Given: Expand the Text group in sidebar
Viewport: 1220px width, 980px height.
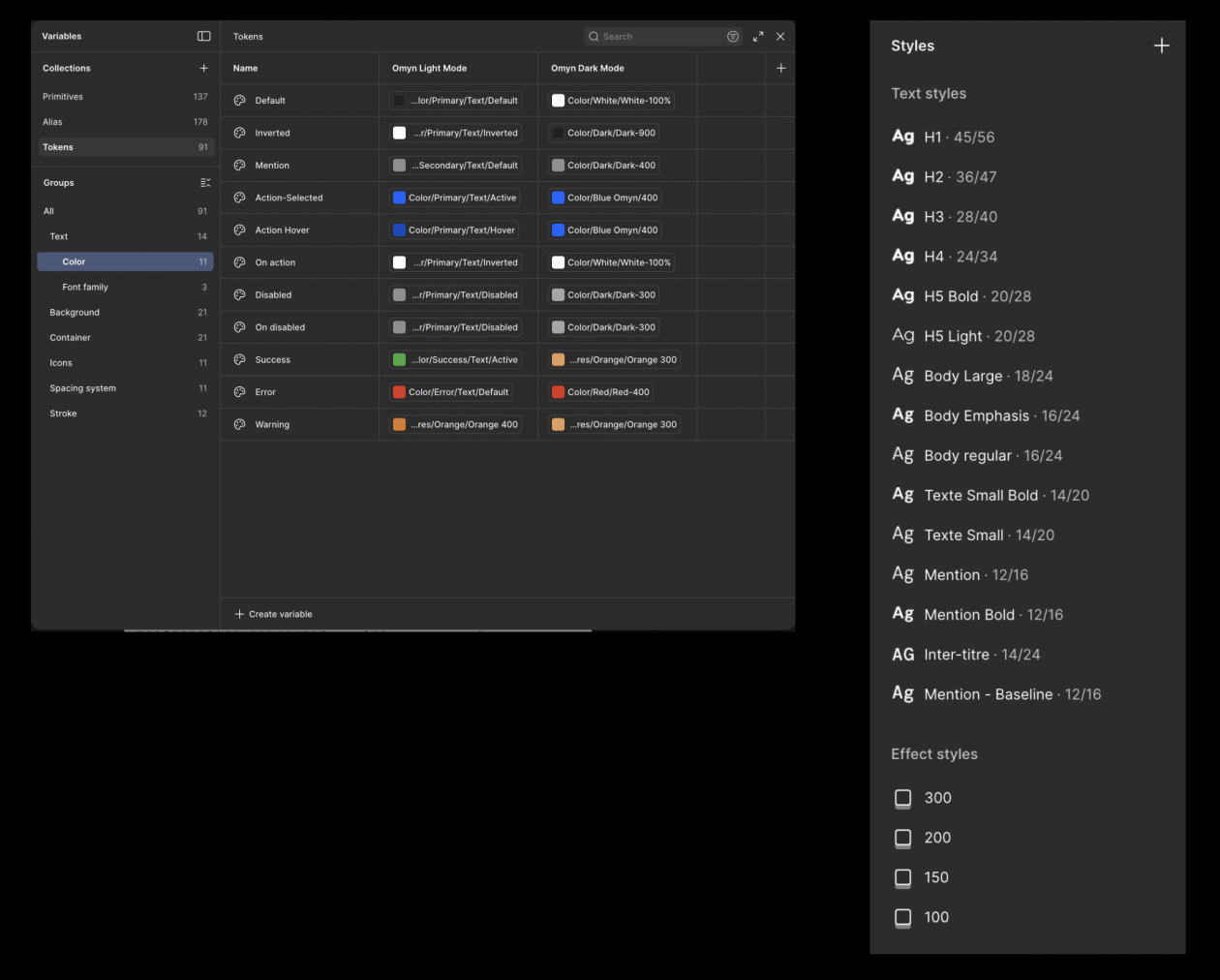Looking at the screenshot, I should coord(59,236).
